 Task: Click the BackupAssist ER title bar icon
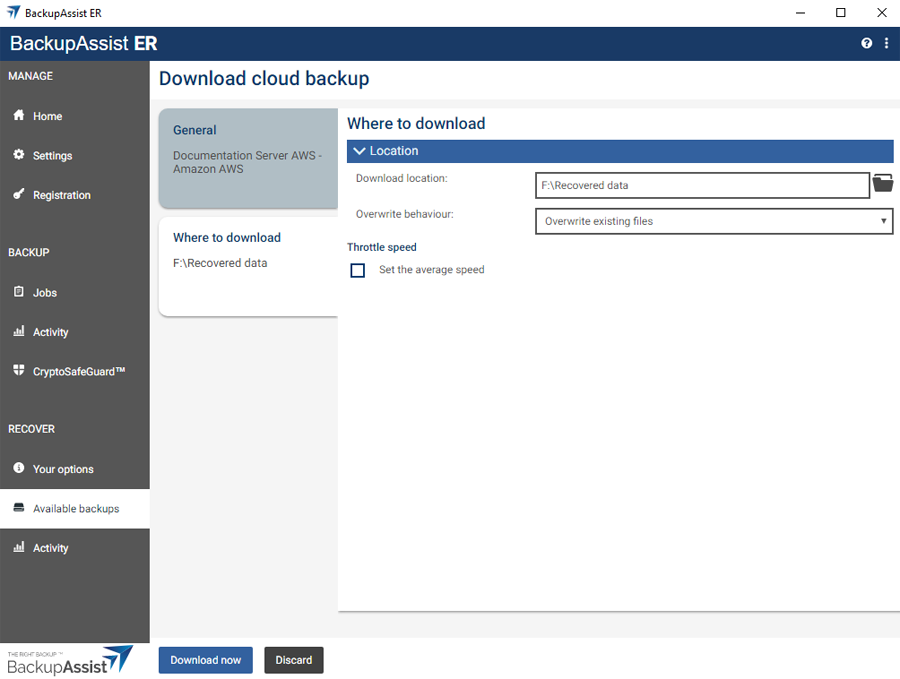click(x=13, y=12)
